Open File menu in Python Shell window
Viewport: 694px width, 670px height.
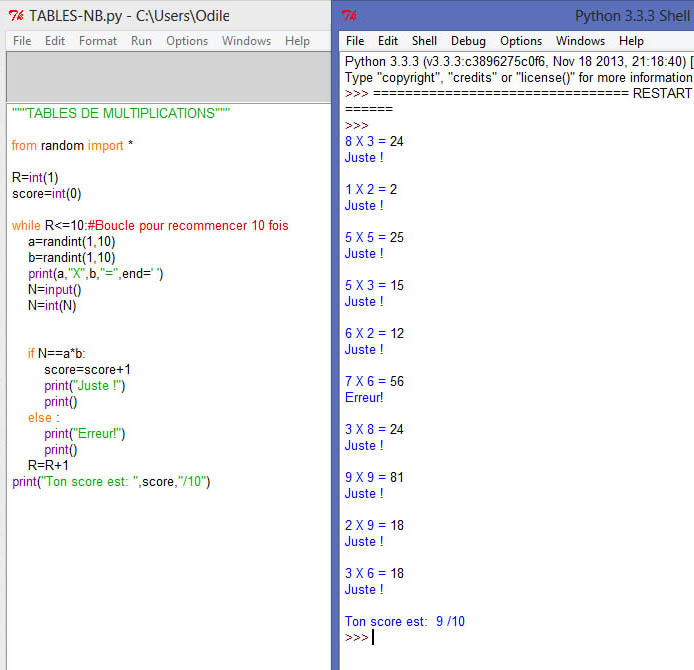[355, 41]
